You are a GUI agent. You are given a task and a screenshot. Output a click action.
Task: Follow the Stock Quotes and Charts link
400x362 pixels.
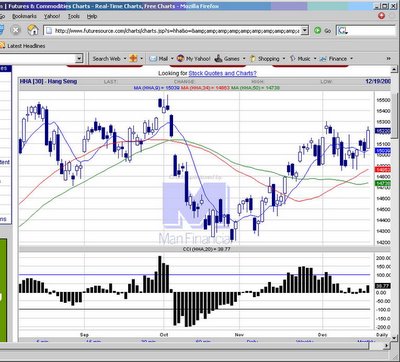coord(222,73)
